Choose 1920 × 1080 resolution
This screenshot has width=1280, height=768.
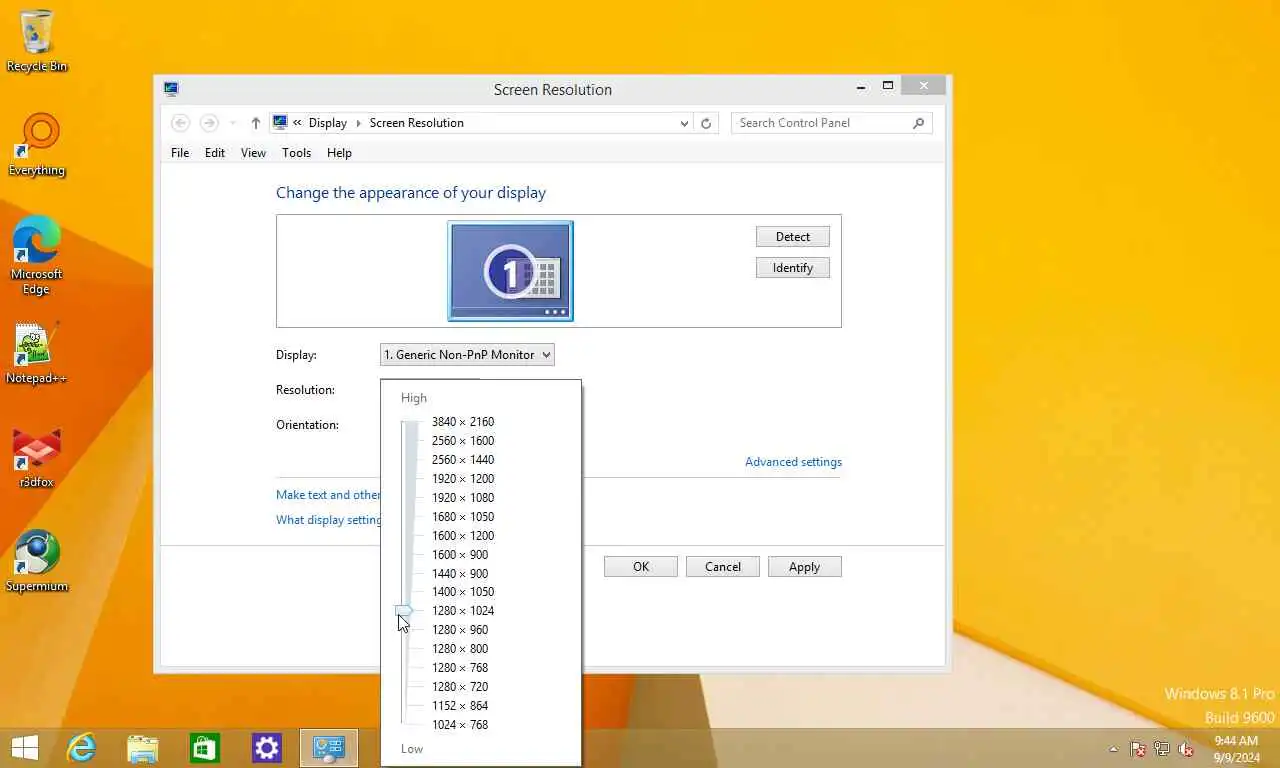tap(463, 498)
